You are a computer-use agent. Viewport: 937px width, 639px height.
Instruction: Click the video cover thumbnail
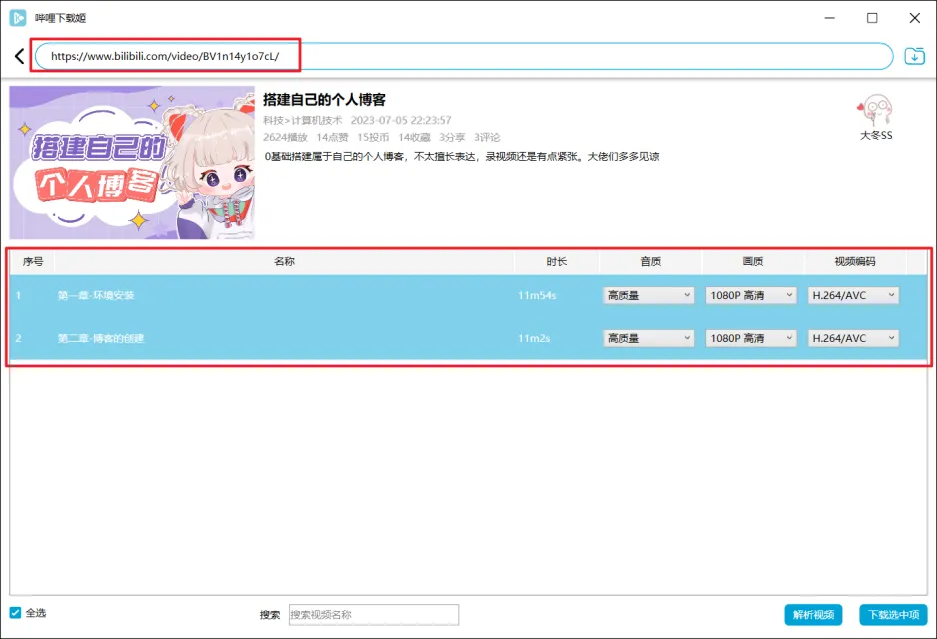pyautogui.click(x=132, y=162)
